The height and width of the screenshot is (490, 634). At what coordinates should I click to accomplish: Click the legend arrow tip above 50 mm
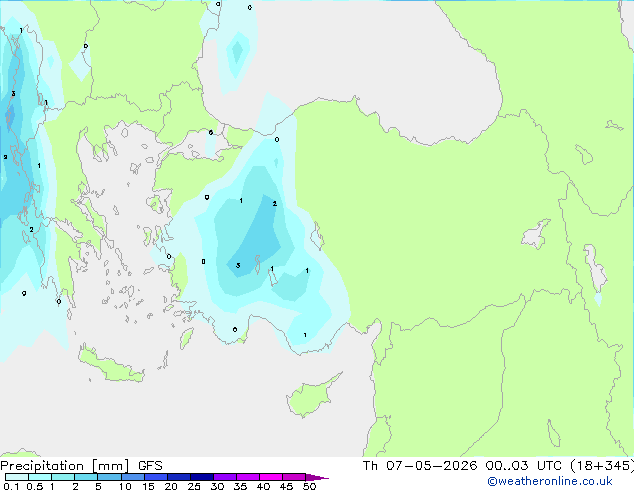pyautogui.click(x=317, y=478)
